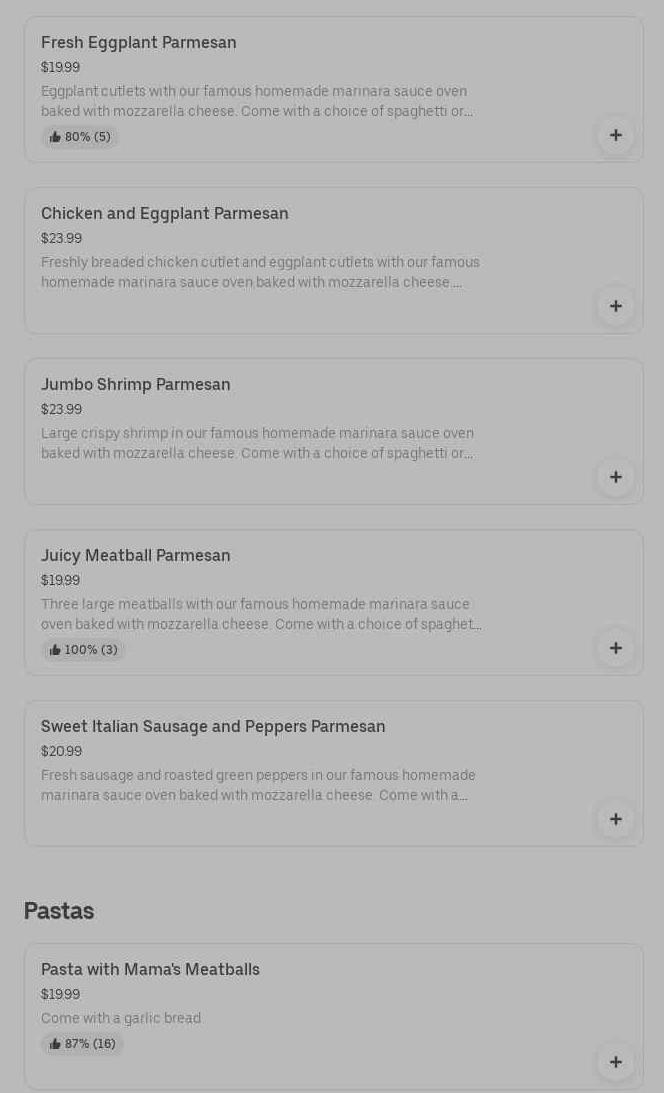664x1093 pixels.
Task: View the Jumbo Shrimp Parmesan title
Action: 136,384
